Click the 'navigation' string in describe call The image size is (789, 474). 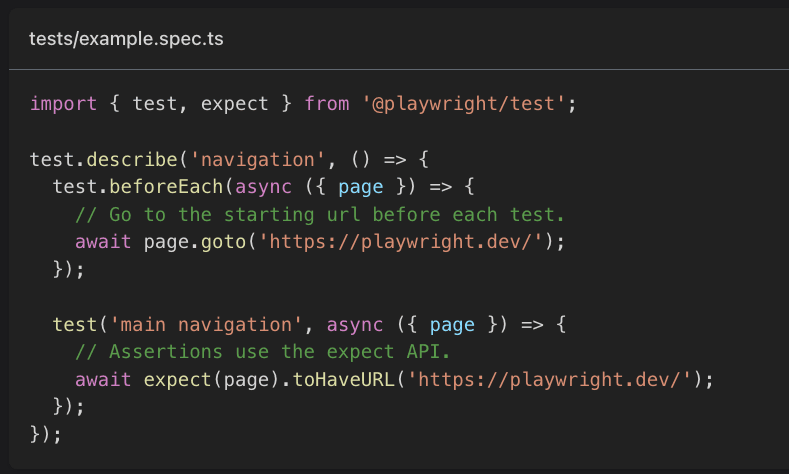tap(228, 160)
